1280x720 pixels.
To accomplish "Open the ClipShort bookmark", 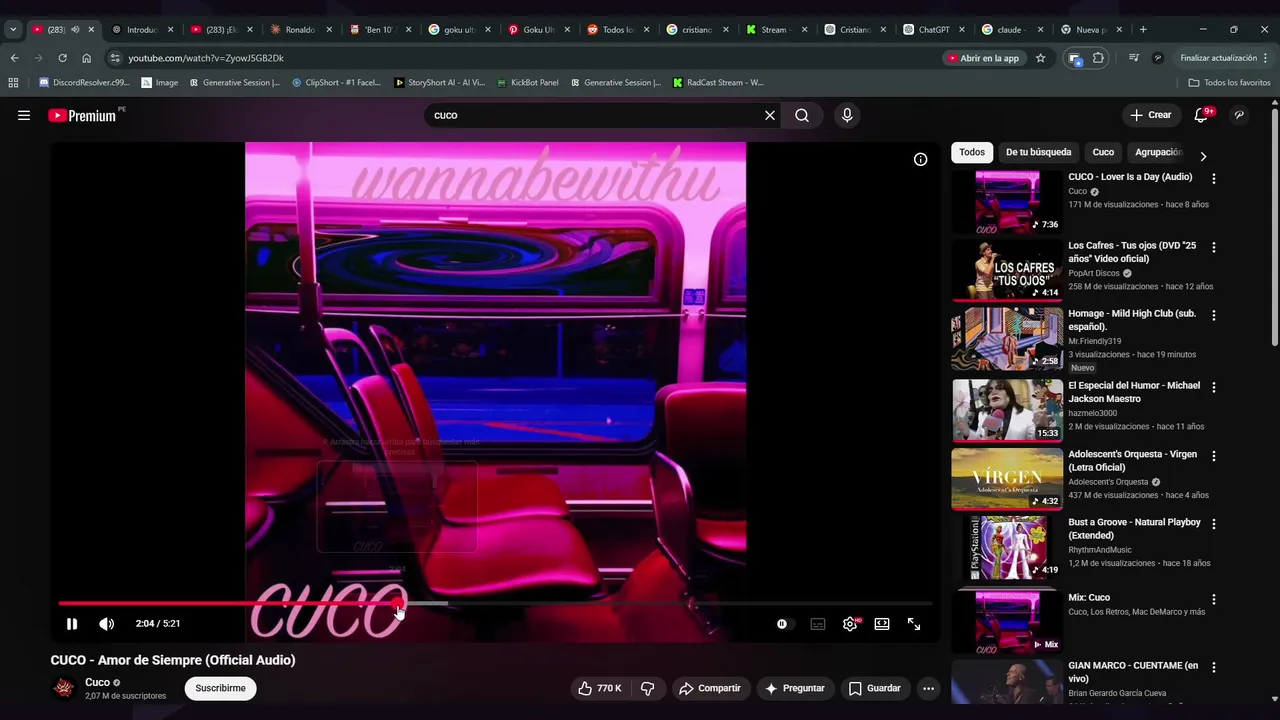I will 336,82.
